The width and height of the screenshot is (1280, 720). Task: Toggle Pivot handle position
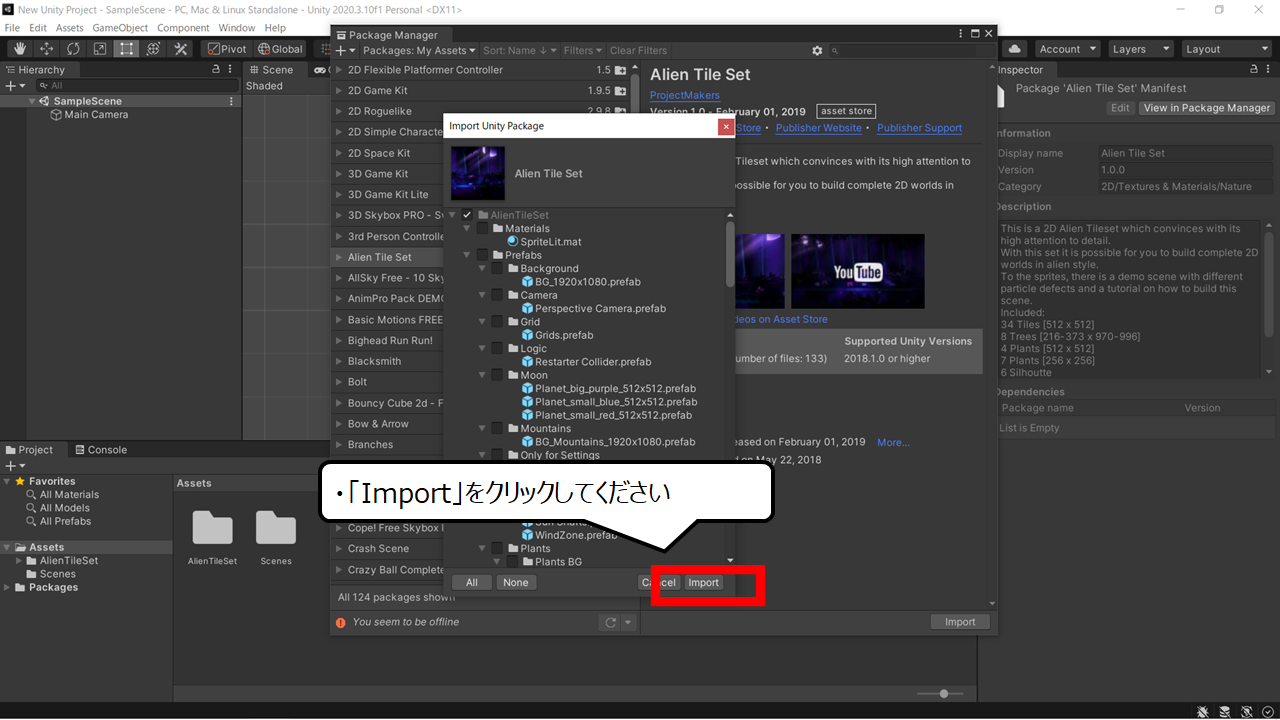(227, 49)
